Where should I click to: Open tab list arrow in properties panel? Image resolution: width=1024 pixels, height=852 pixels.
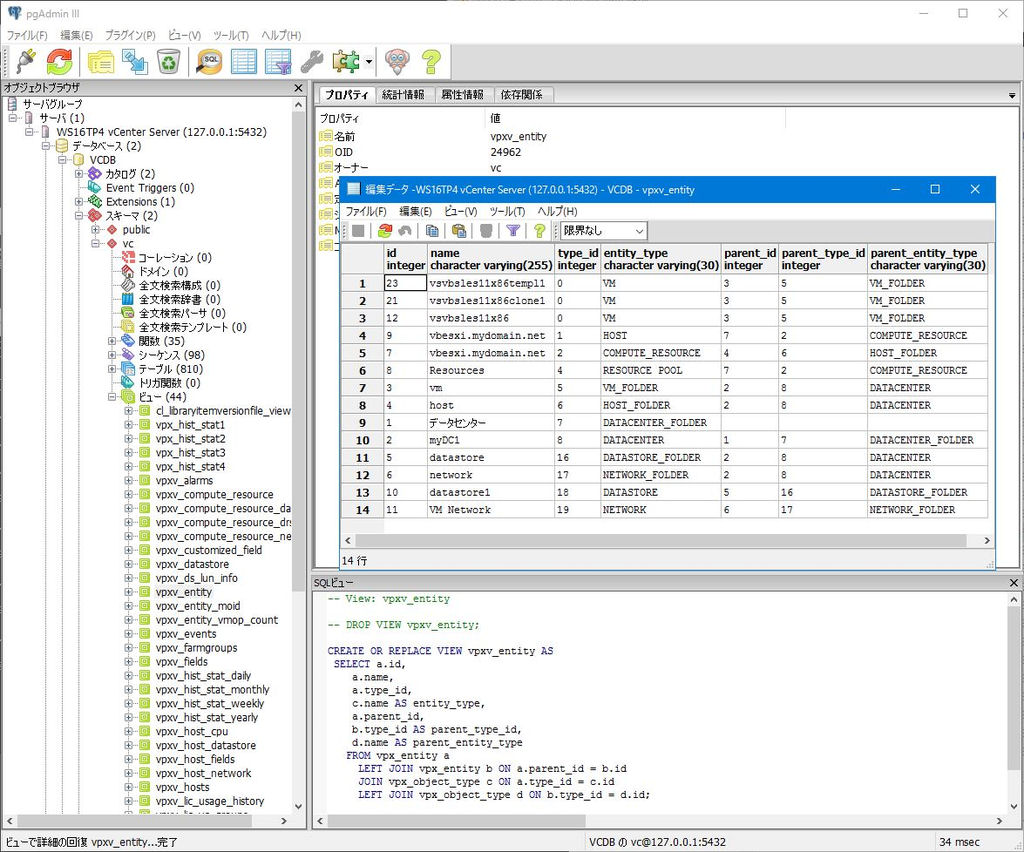[x=1012, y=95]
